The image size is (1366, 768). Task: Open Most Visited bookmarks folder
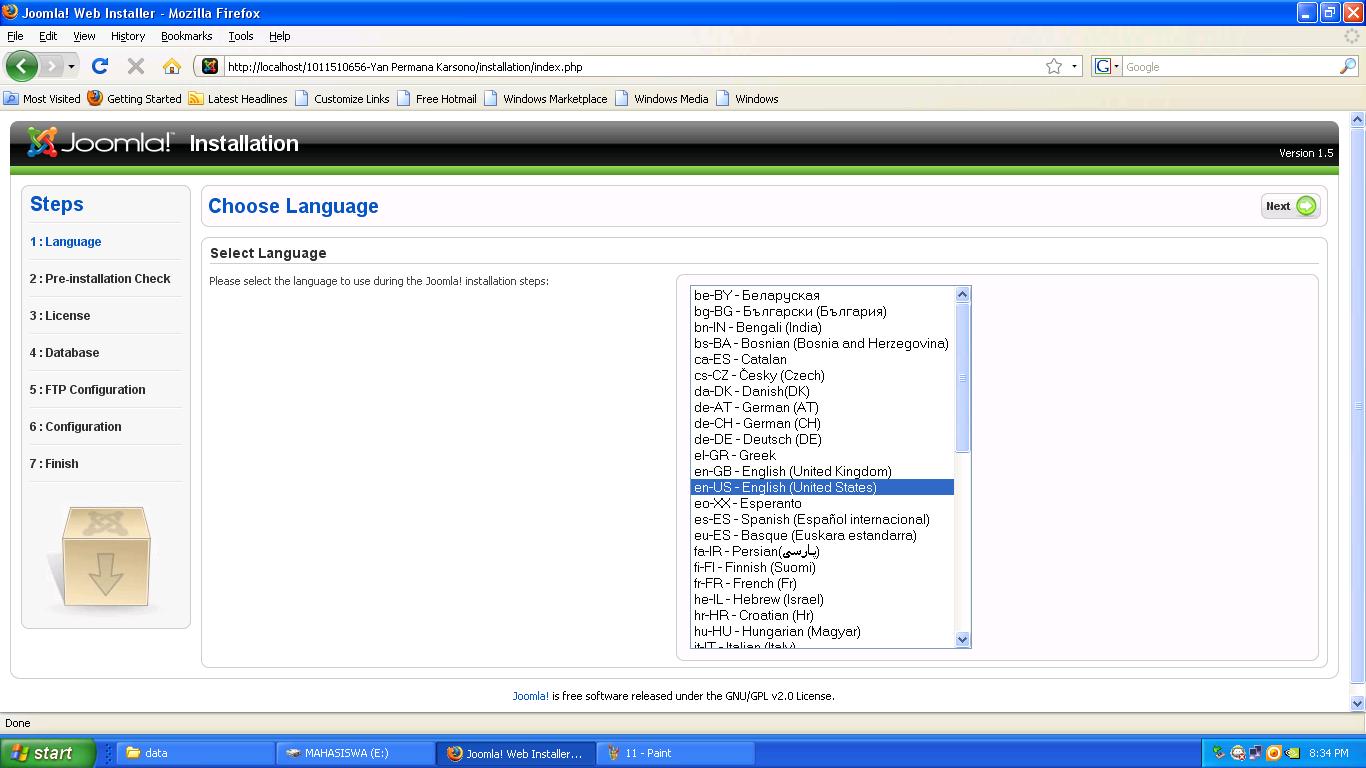[x=42, y=99]
